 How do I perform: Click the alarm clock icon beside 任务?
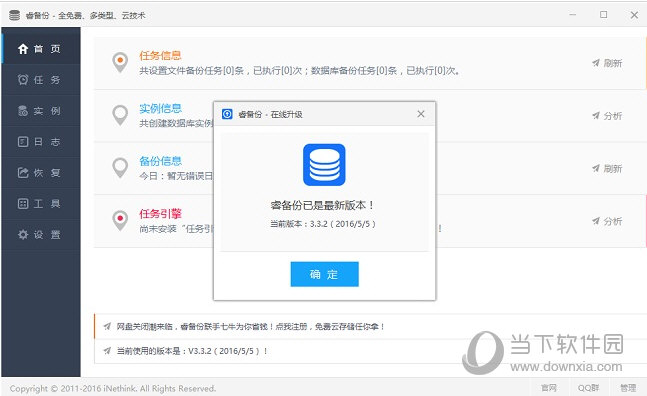[x=23, y=80]
